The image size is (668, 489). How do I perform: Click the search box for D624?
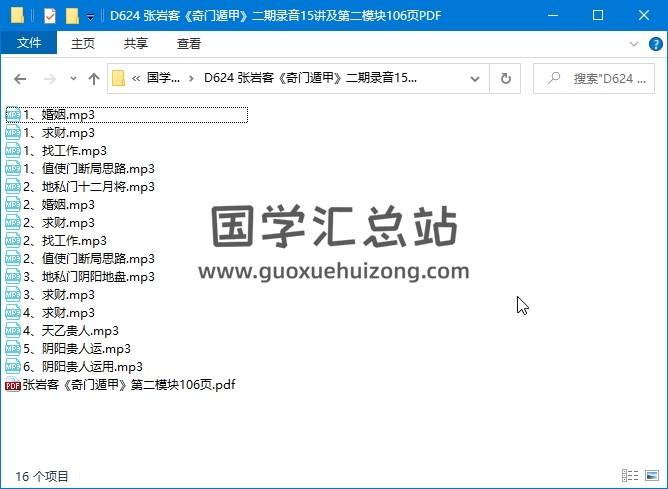594,78
